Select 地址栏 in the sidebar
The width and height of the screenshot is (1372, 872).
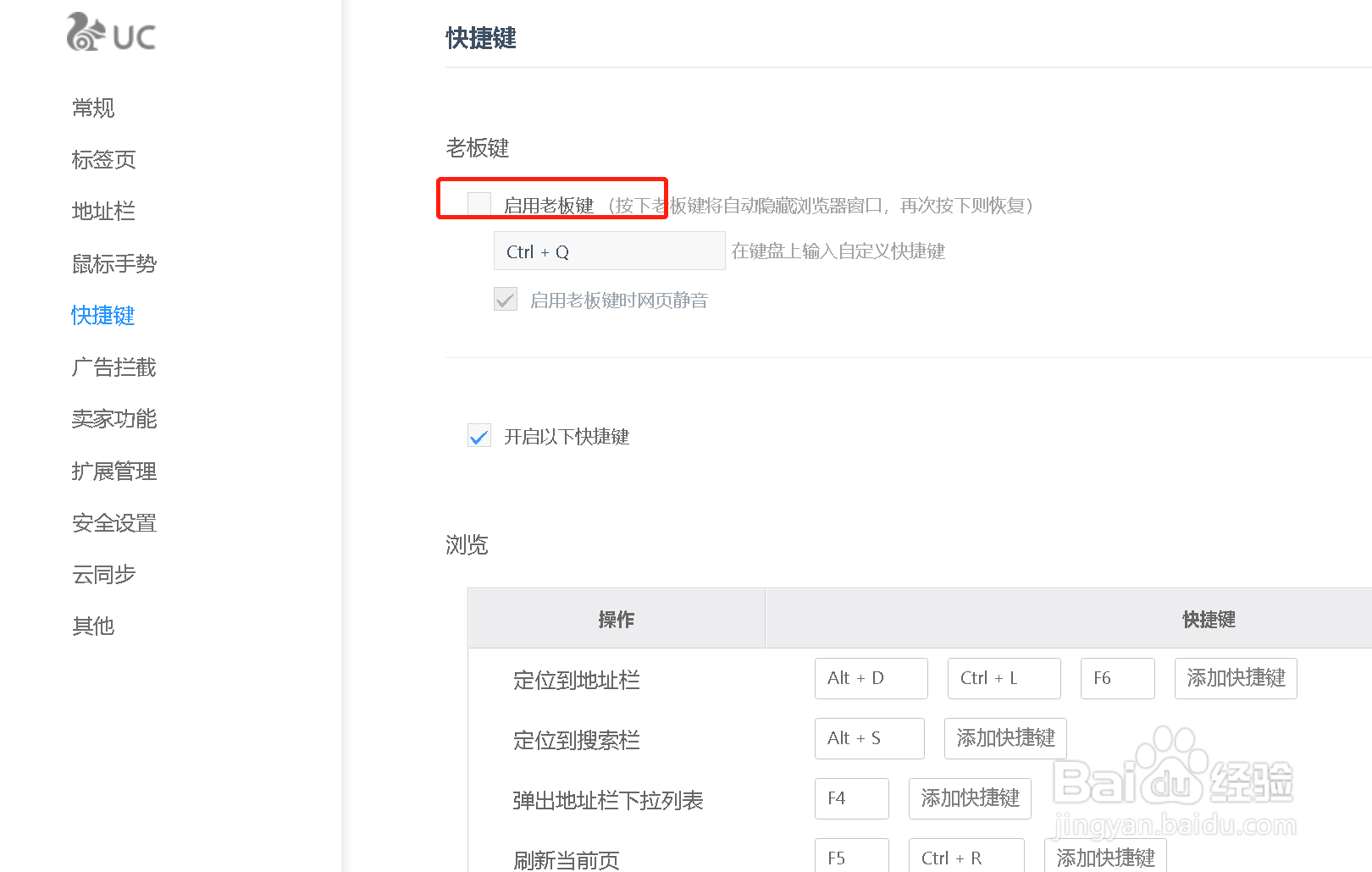pos(102,212)
